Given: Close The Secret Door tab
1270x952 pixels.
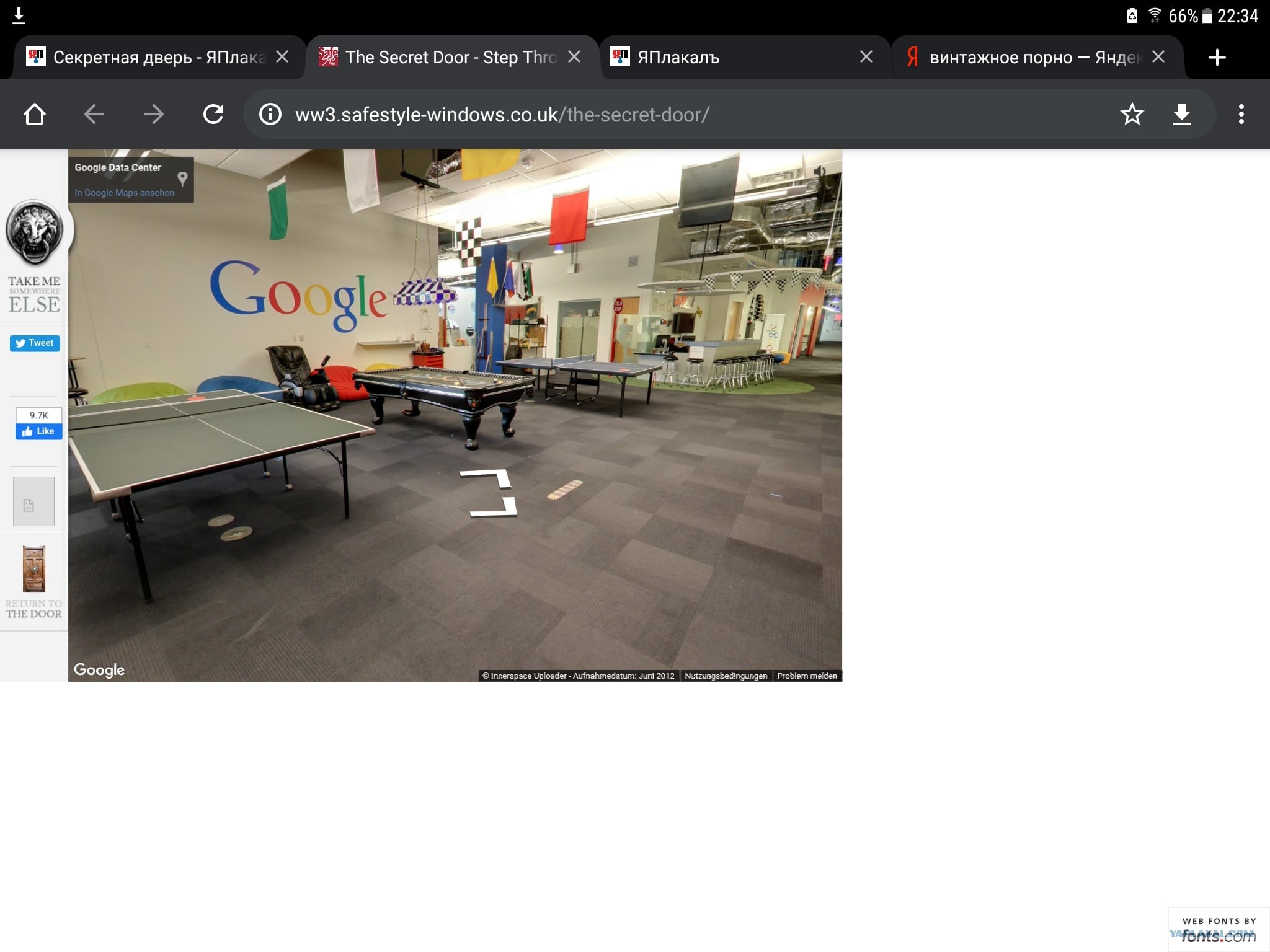Looking at the screenshot, I should 575,57.
